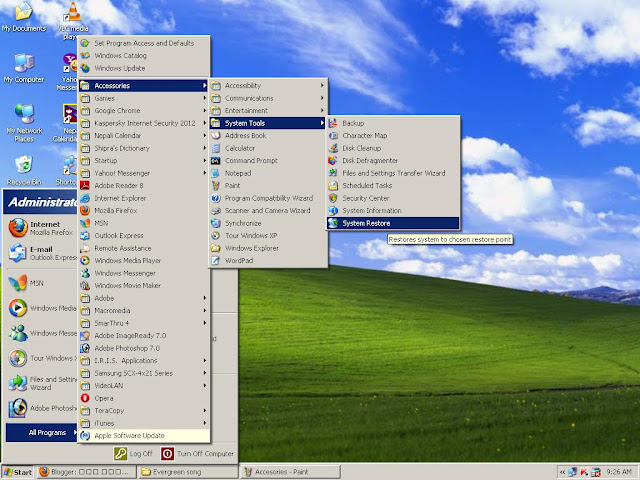Open Windows Update entry
This screenshot has width=640, height=480.
click(x=144, y=68)
